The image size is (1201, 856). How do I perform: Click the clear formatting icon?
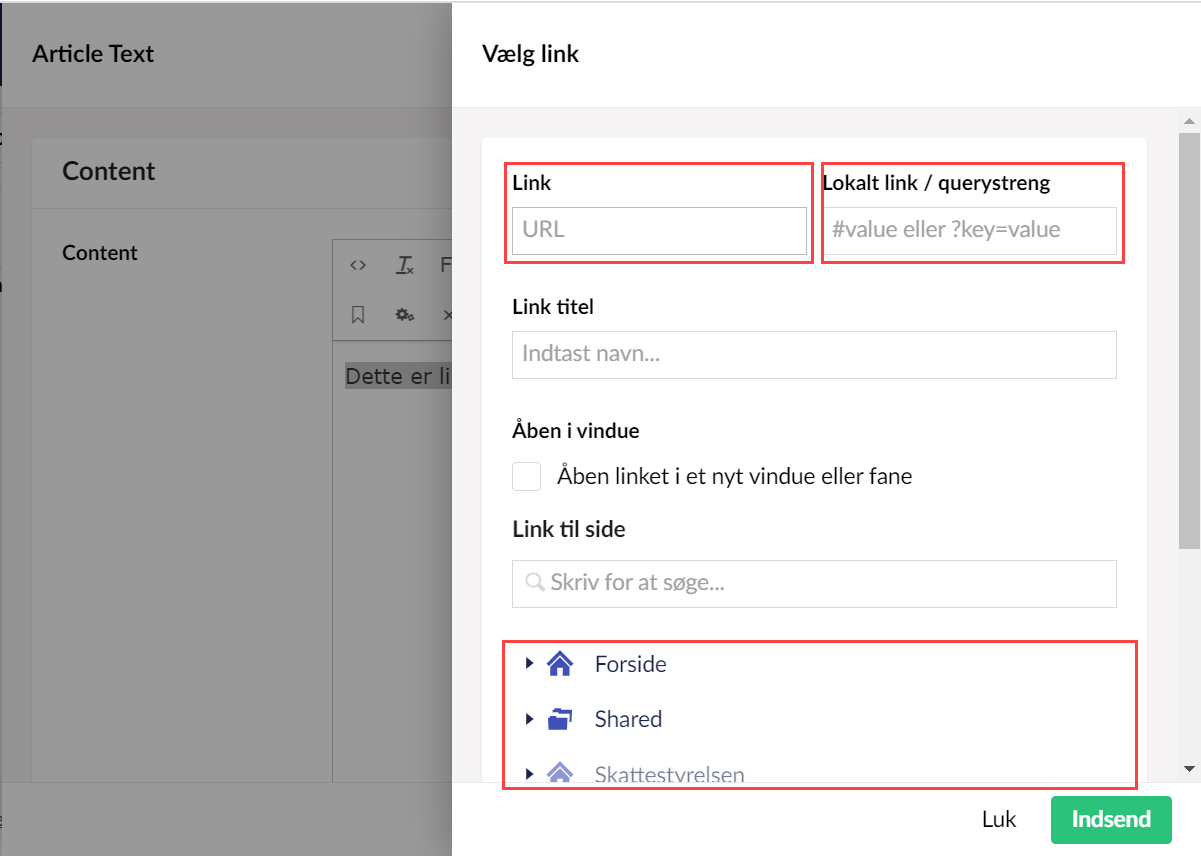click(404, 265)
